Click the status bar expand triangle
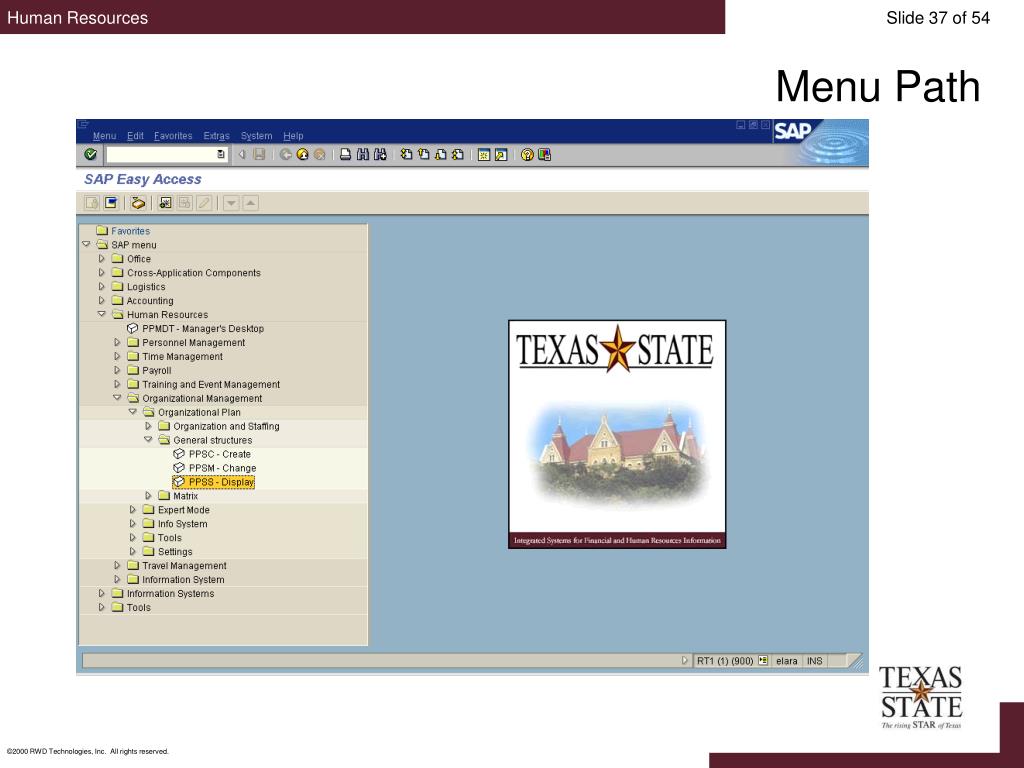The image size is (1024, 768). pos(684,661)
